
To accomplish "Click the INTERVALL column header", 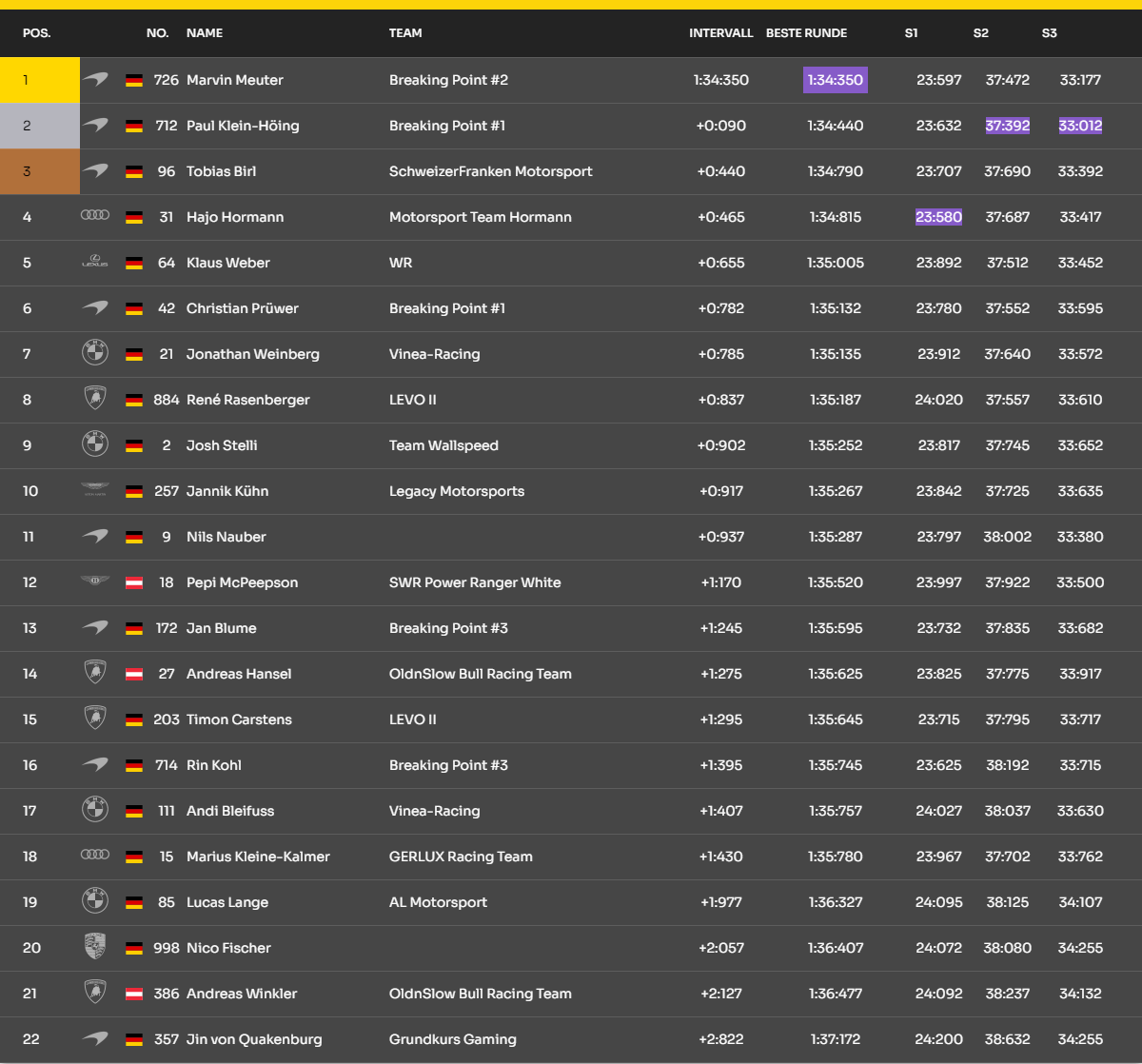I will point(720,32).
